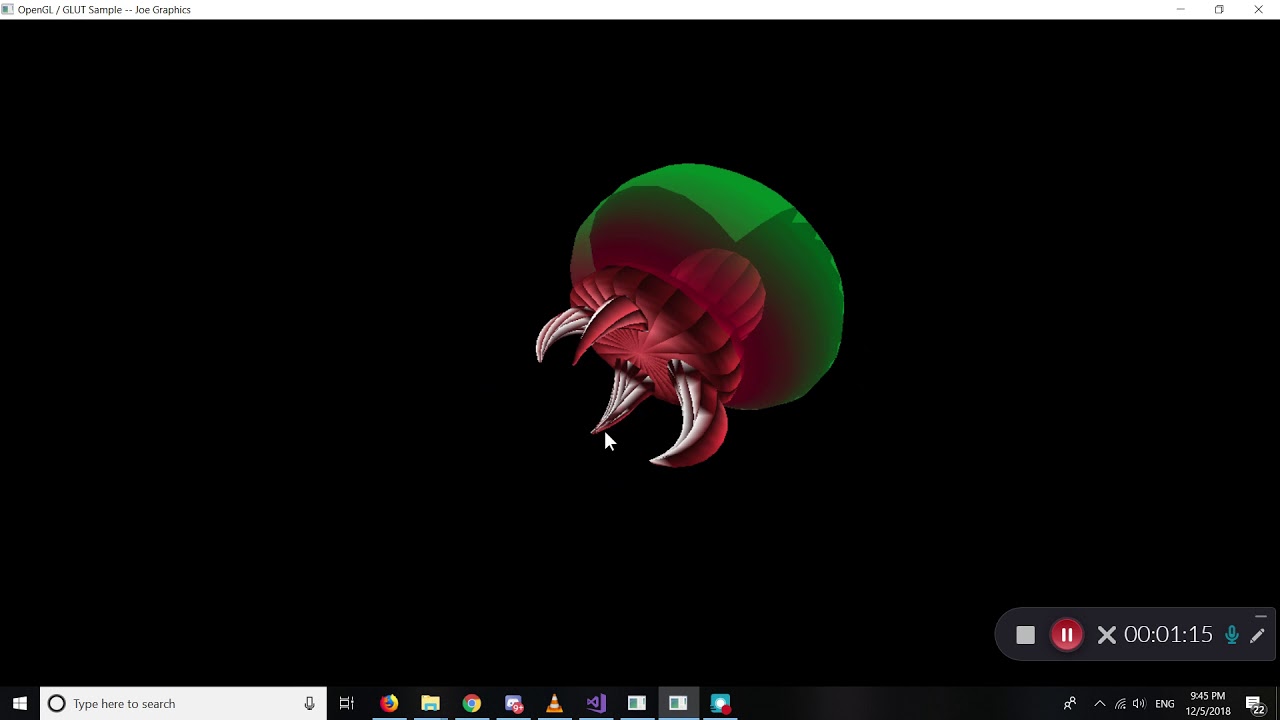This screenshot has width=1280, height=720.
Task: Switch to Google Chrome in the taskbar
Action: click(x=472, y=703)
